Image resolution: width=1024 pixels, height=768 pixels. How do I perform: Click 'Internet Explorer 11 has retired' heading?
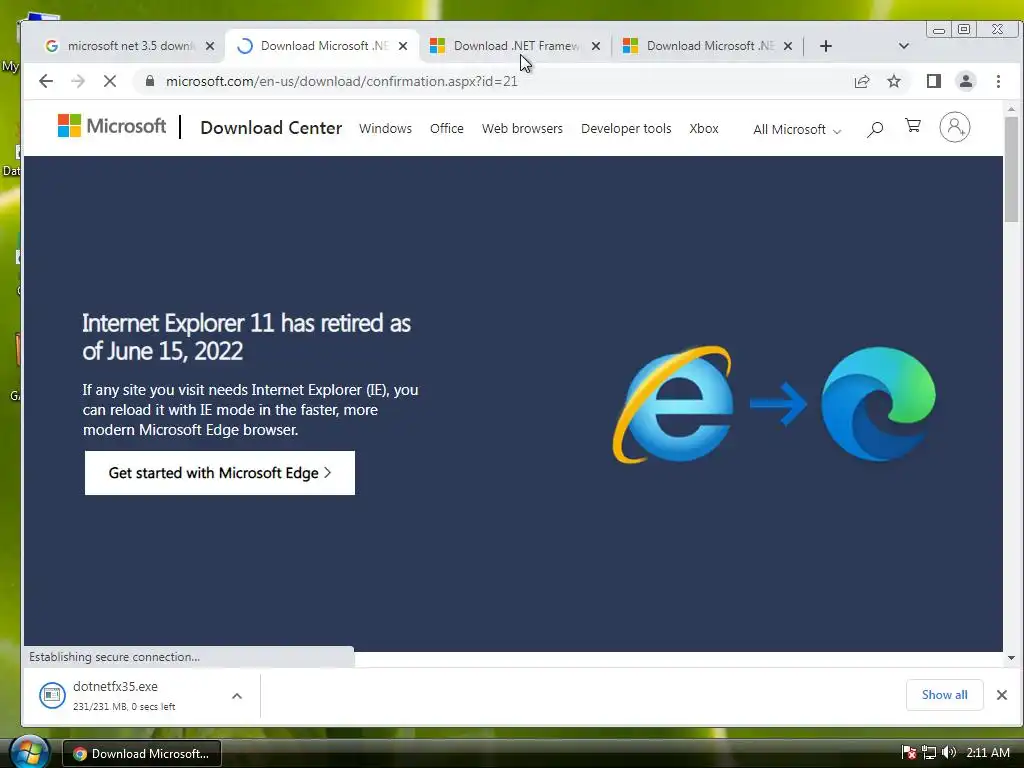tap(246, 337)
